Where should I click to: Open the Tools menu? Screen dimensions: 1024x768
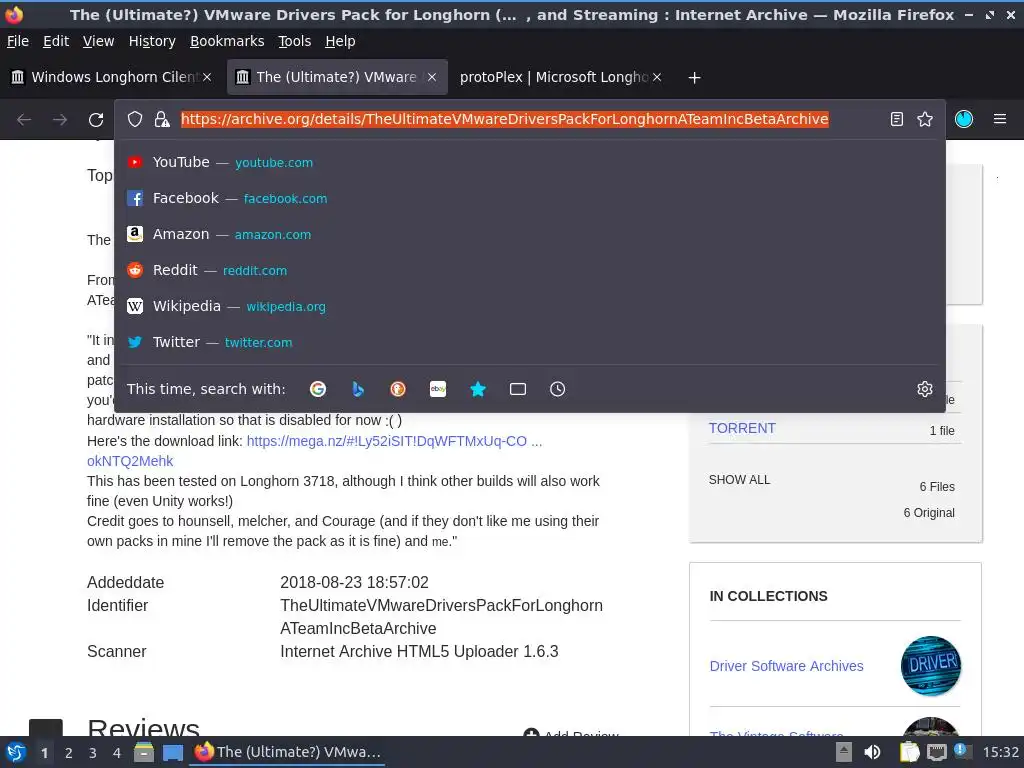click(295, 41)
